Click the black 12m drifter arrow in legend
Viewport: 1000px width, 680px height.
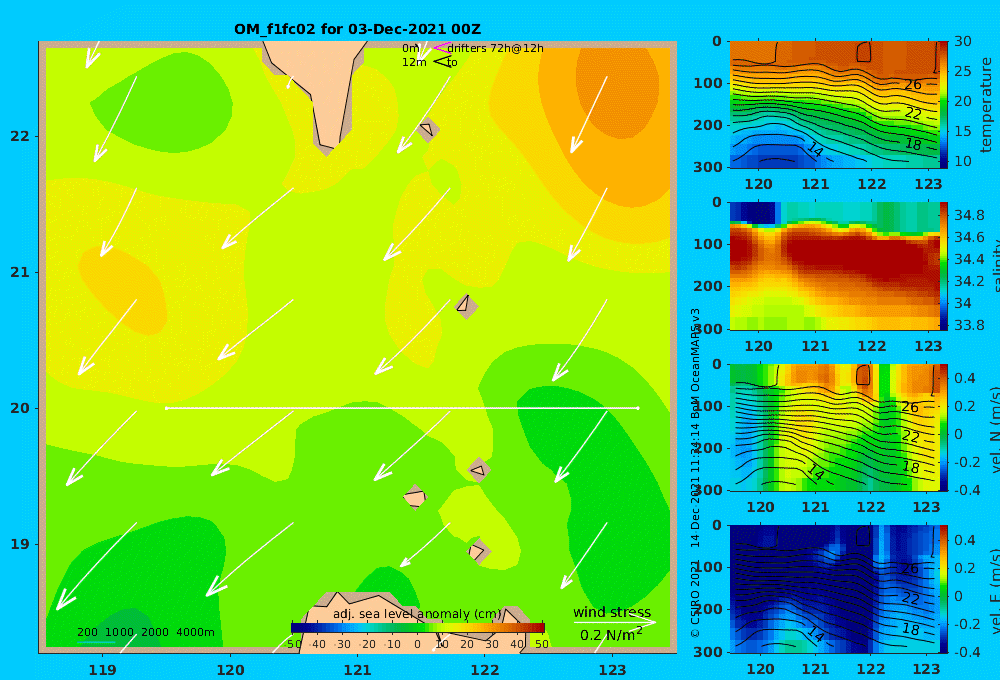tap(443, 62)
